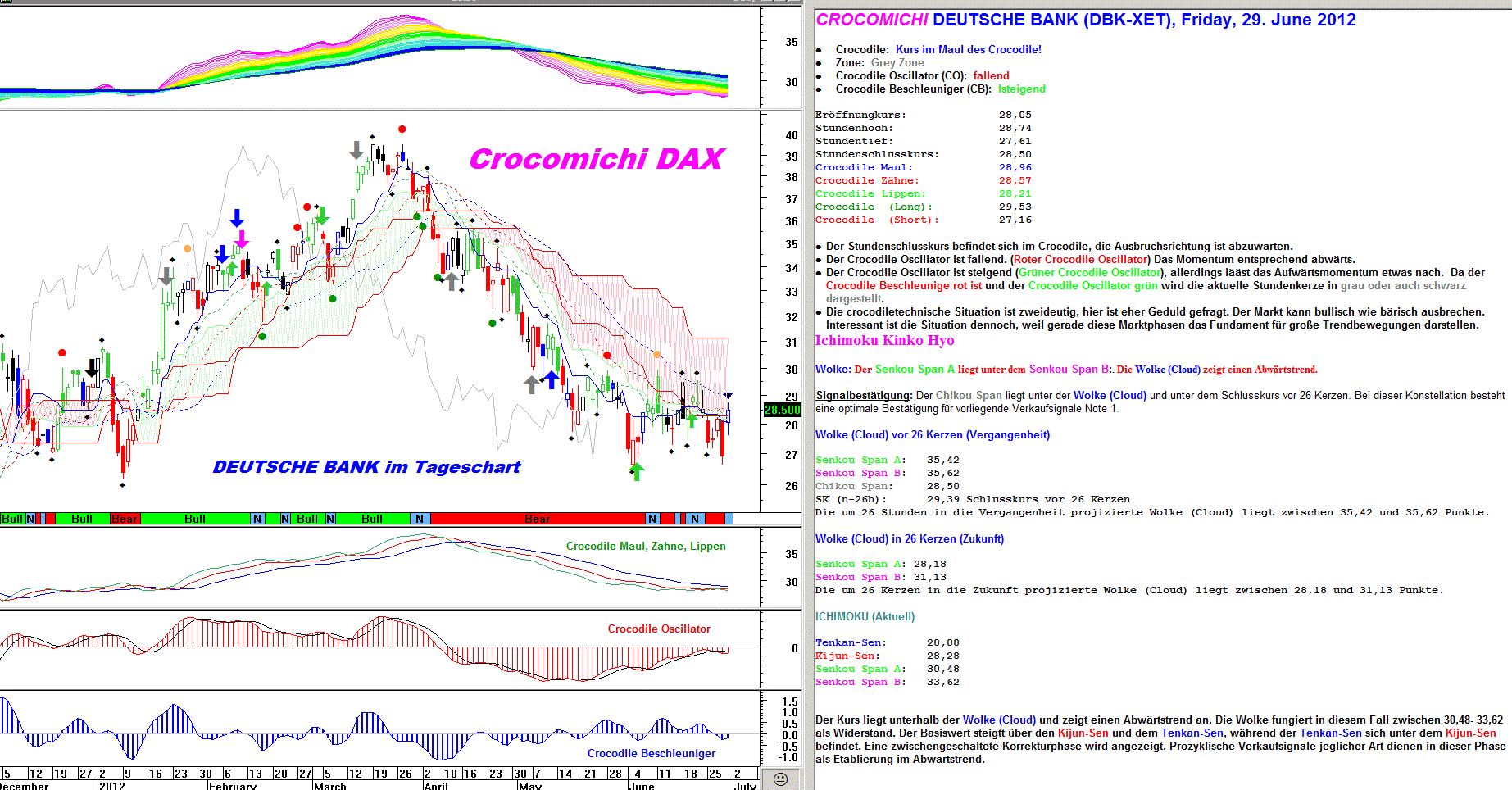Click the DEUTSCHE BANK im Tageschart label
Viewport: 1512px width, 790px height.
[366, 467]
